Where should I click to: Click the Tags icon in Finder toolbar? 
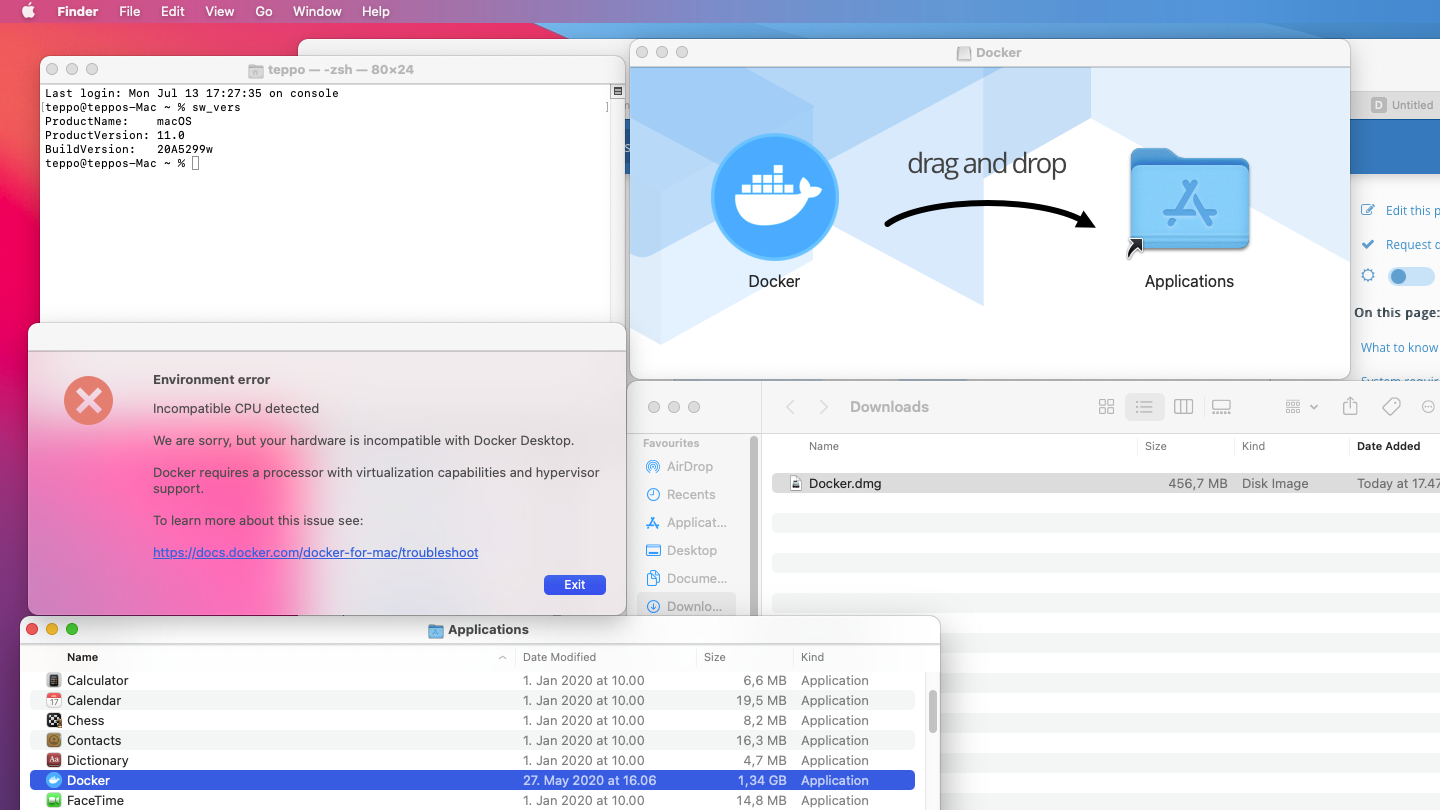click(1390, 407)
